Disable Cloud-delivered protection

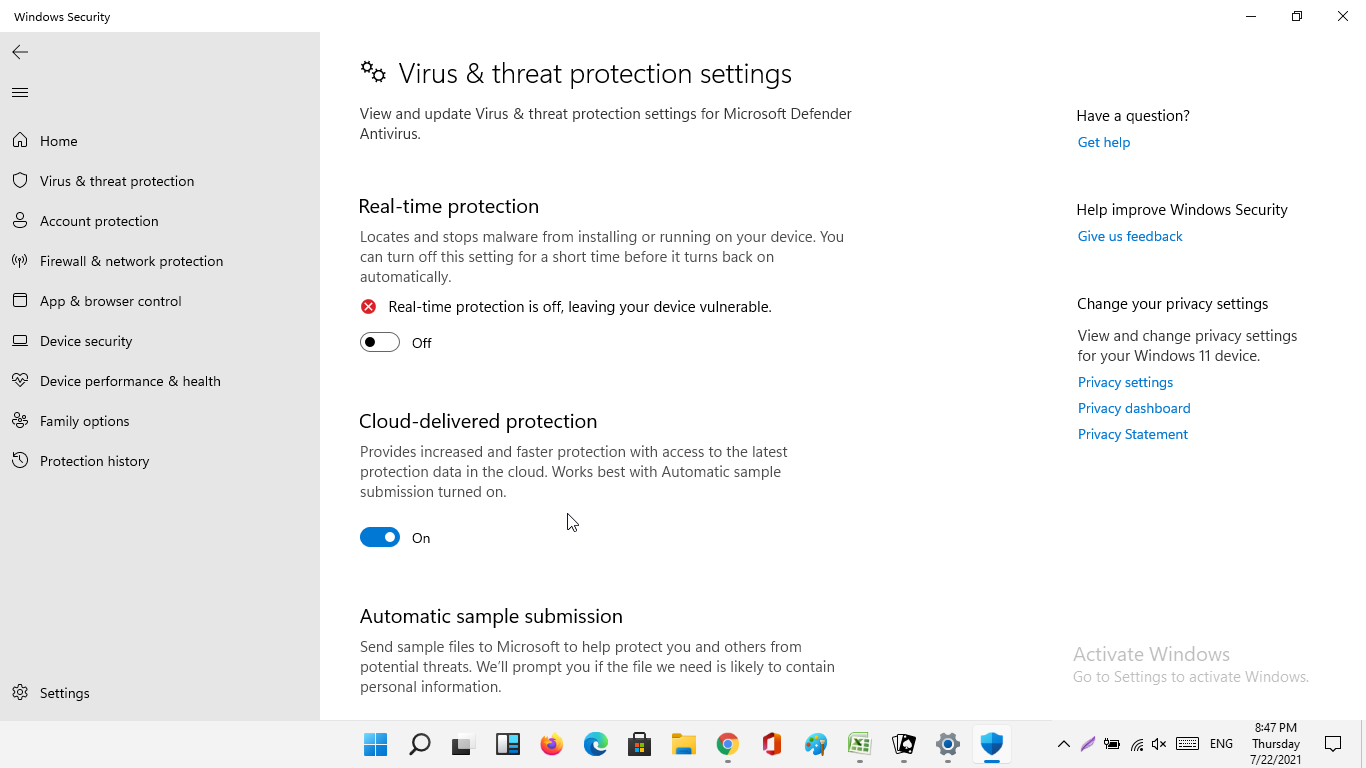[379, 537]
